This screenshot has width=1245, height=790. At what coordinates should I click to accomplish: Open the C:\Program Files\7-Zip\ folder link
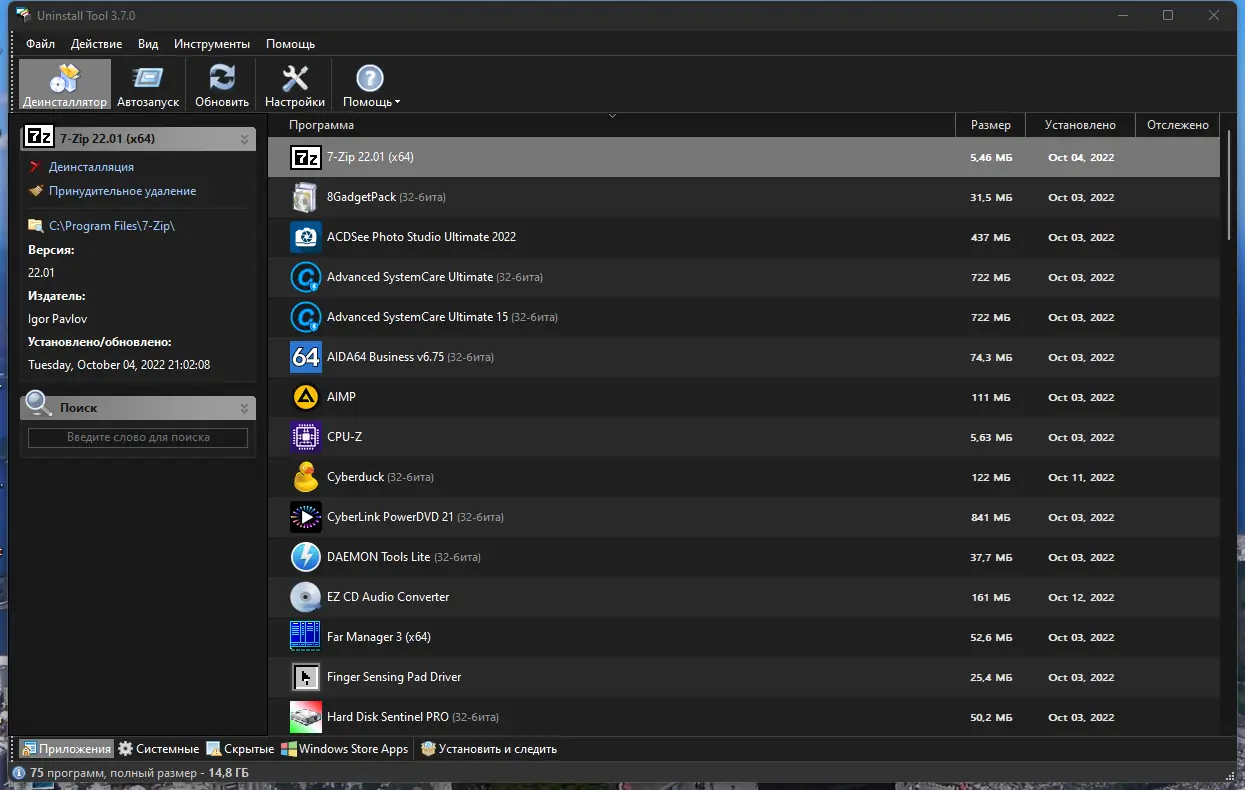(112, 226)
